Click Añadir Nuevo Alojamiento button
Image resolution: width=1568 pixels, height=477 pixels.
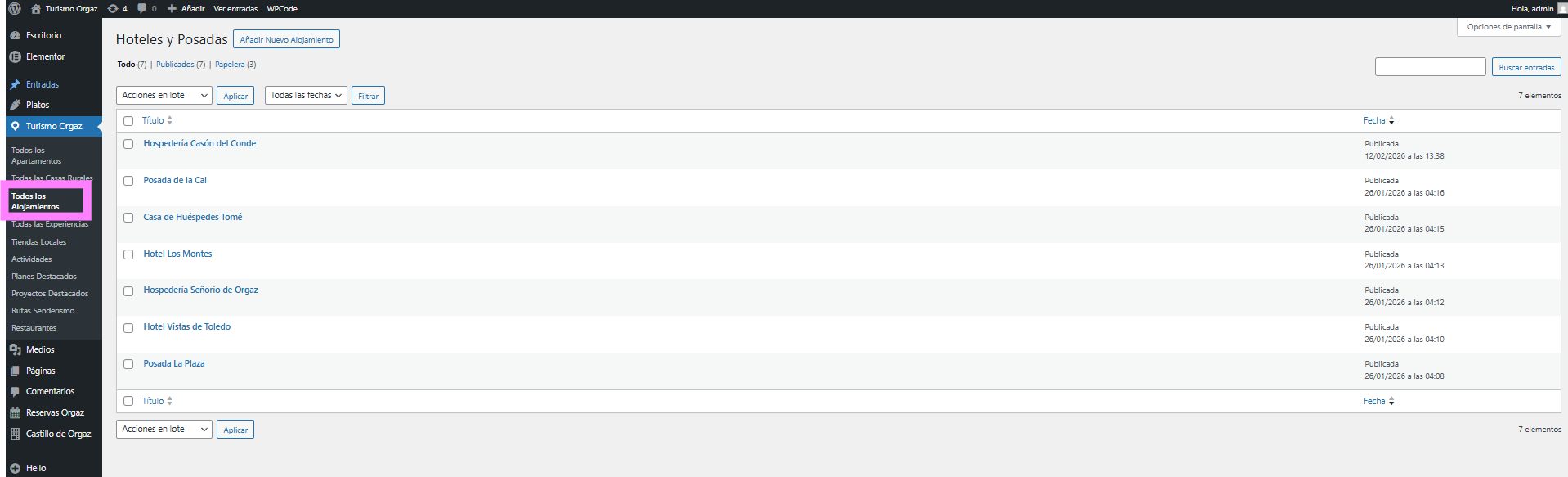click(286, 39)
